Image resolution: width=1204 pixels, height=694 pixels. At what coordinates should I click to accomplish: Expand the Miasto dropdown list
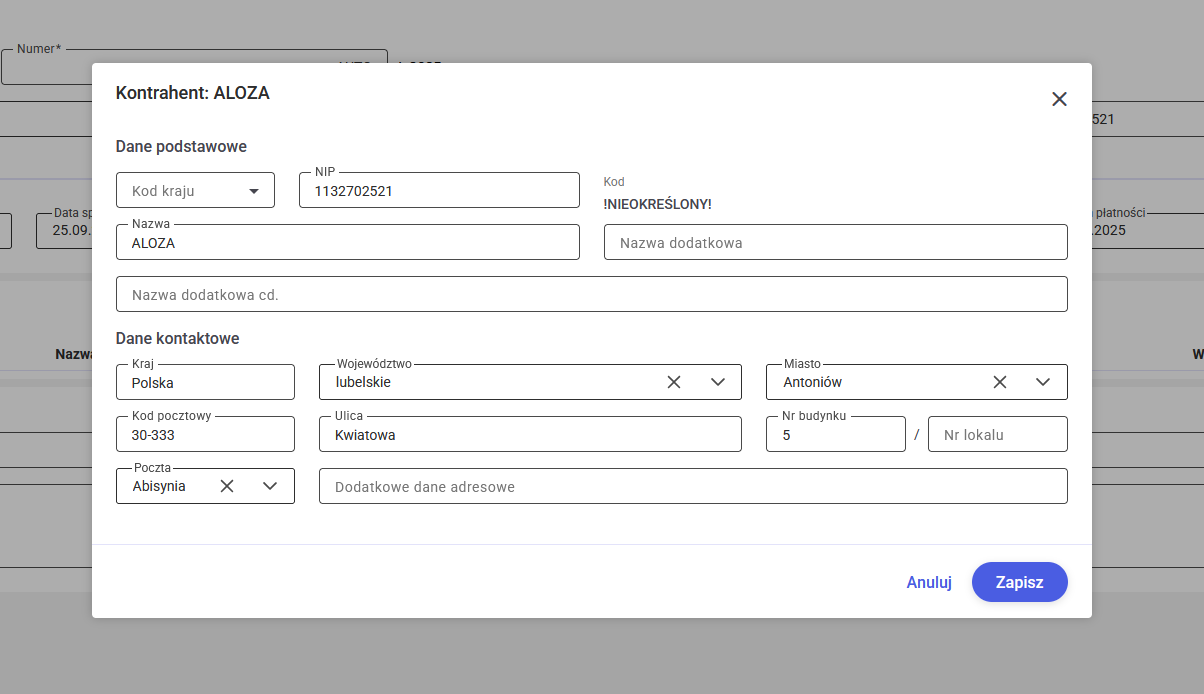1042,382
